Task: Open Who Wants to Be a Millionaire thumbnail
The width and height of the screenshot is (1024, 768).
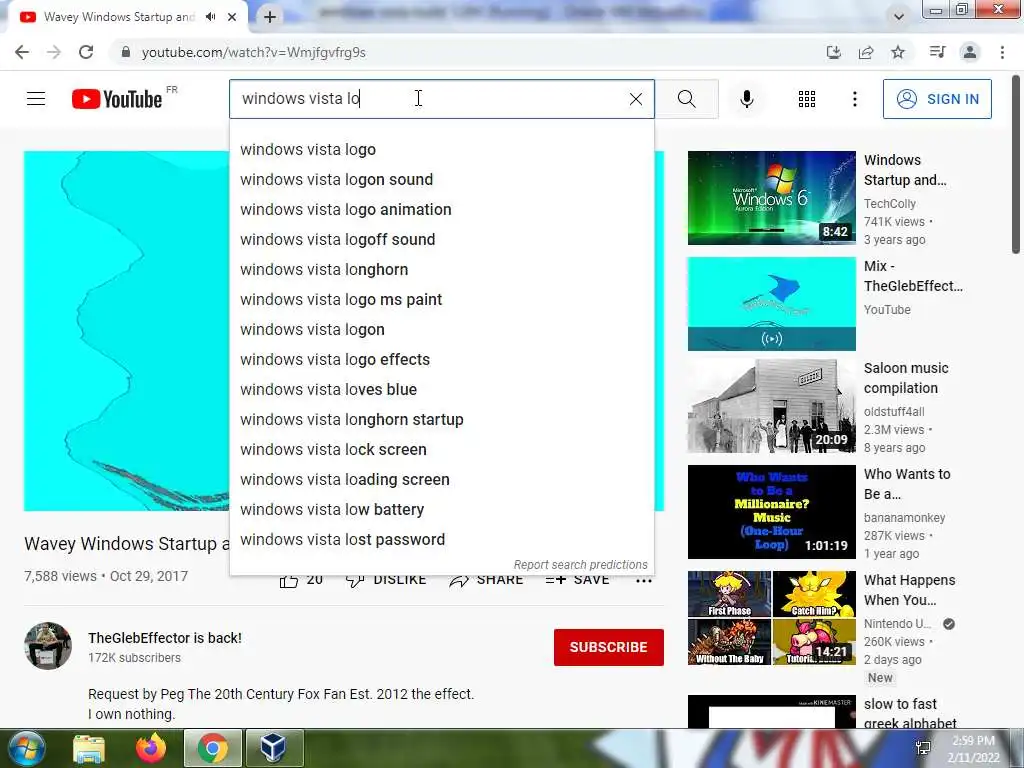Action: [x=771, y=512]
